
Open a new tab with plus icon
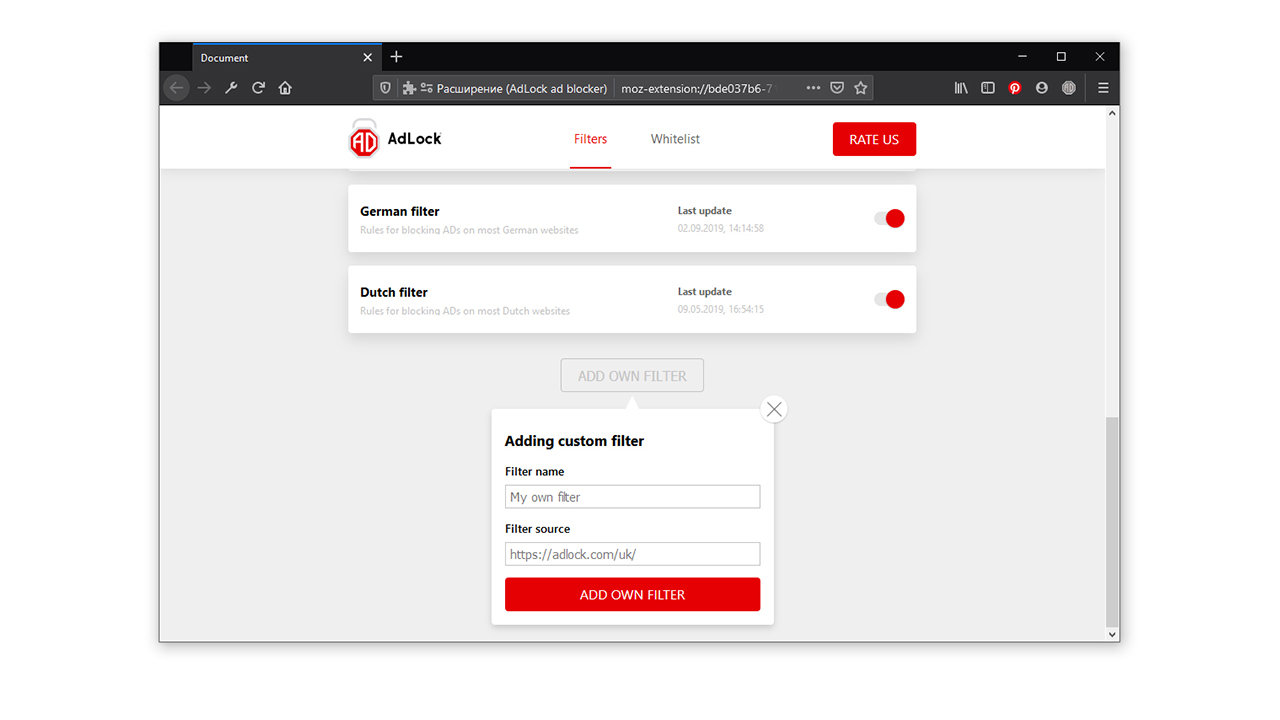click(396, 57)
